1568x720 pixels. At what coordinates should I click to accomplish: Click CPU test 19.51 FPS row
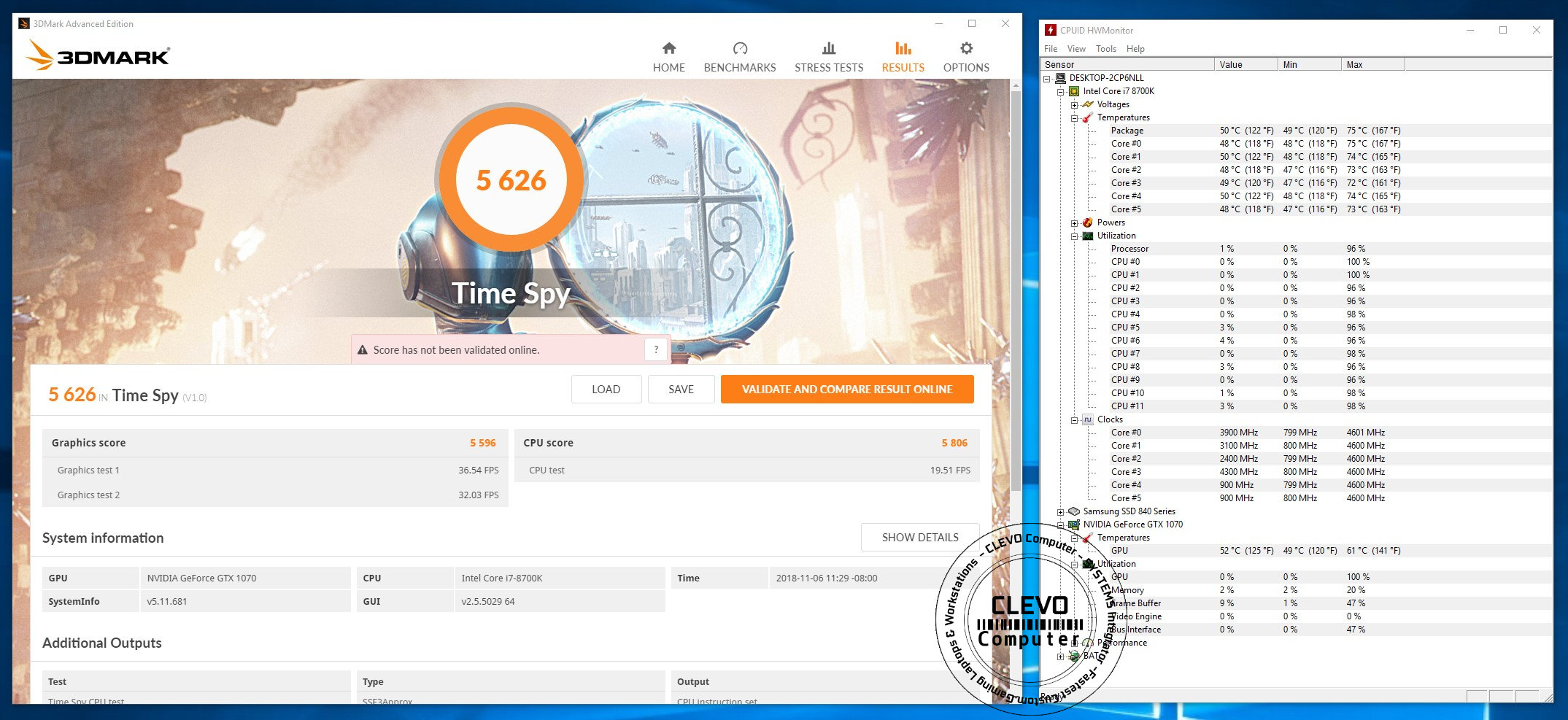[749, 471]
